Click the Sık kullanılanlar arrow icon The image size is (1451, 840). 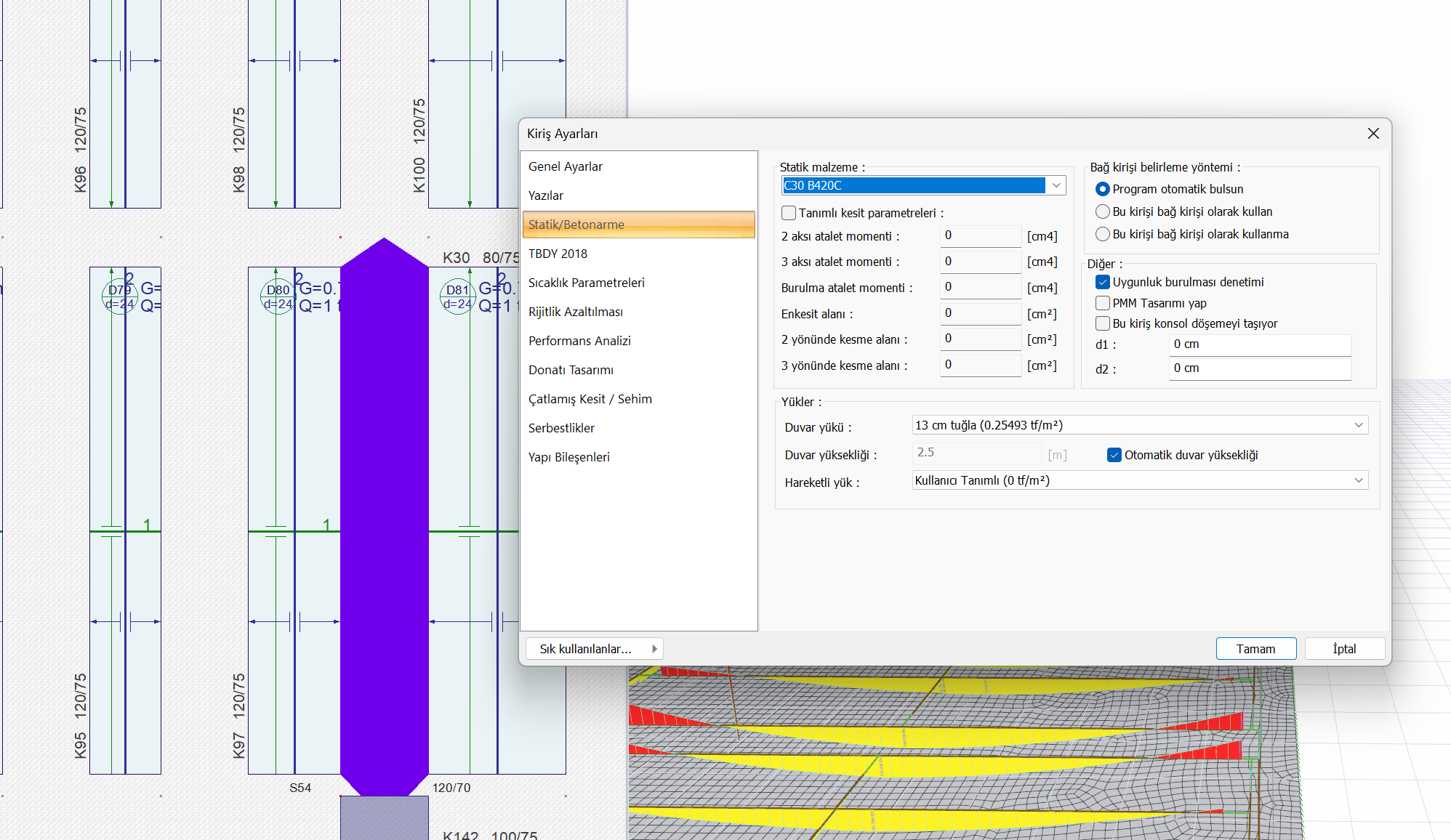[x=654, y=649]
